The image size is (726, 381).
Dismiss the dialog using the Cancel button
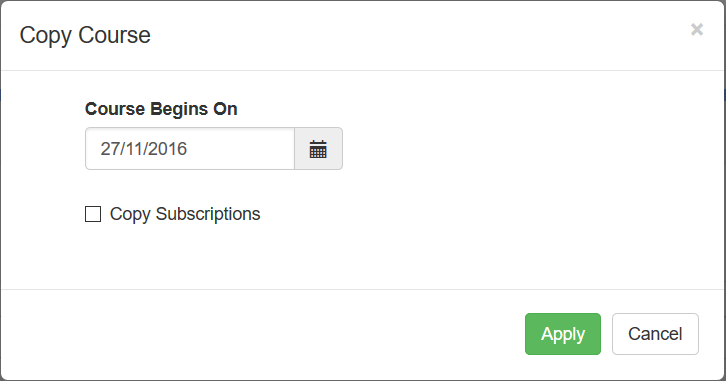tap(655, 334)
